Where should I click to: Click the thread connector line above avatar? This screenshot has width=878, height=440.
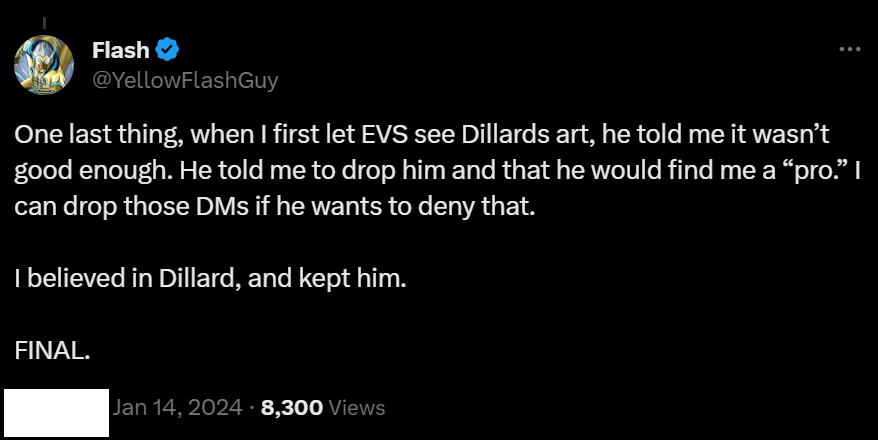(44, 23)
